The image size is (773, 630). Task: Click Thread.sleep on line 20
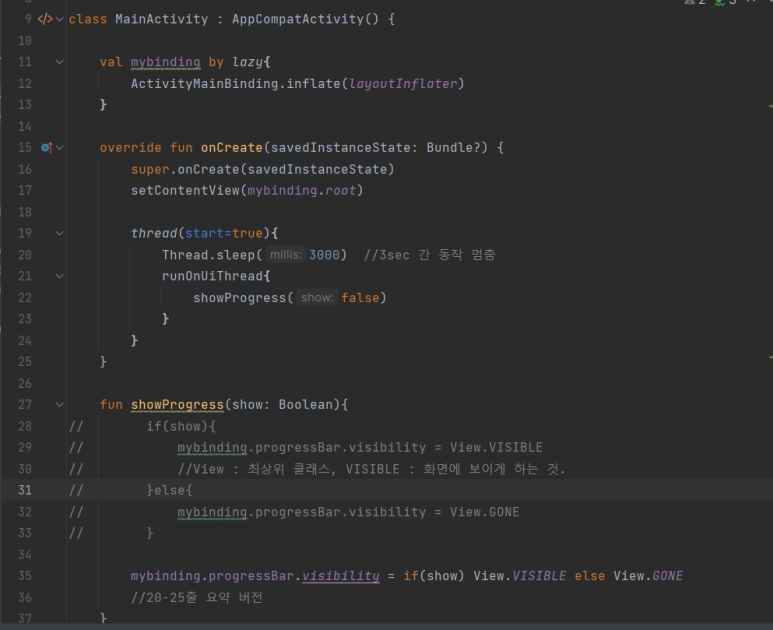pyautogui.click(x=209, y=255)
